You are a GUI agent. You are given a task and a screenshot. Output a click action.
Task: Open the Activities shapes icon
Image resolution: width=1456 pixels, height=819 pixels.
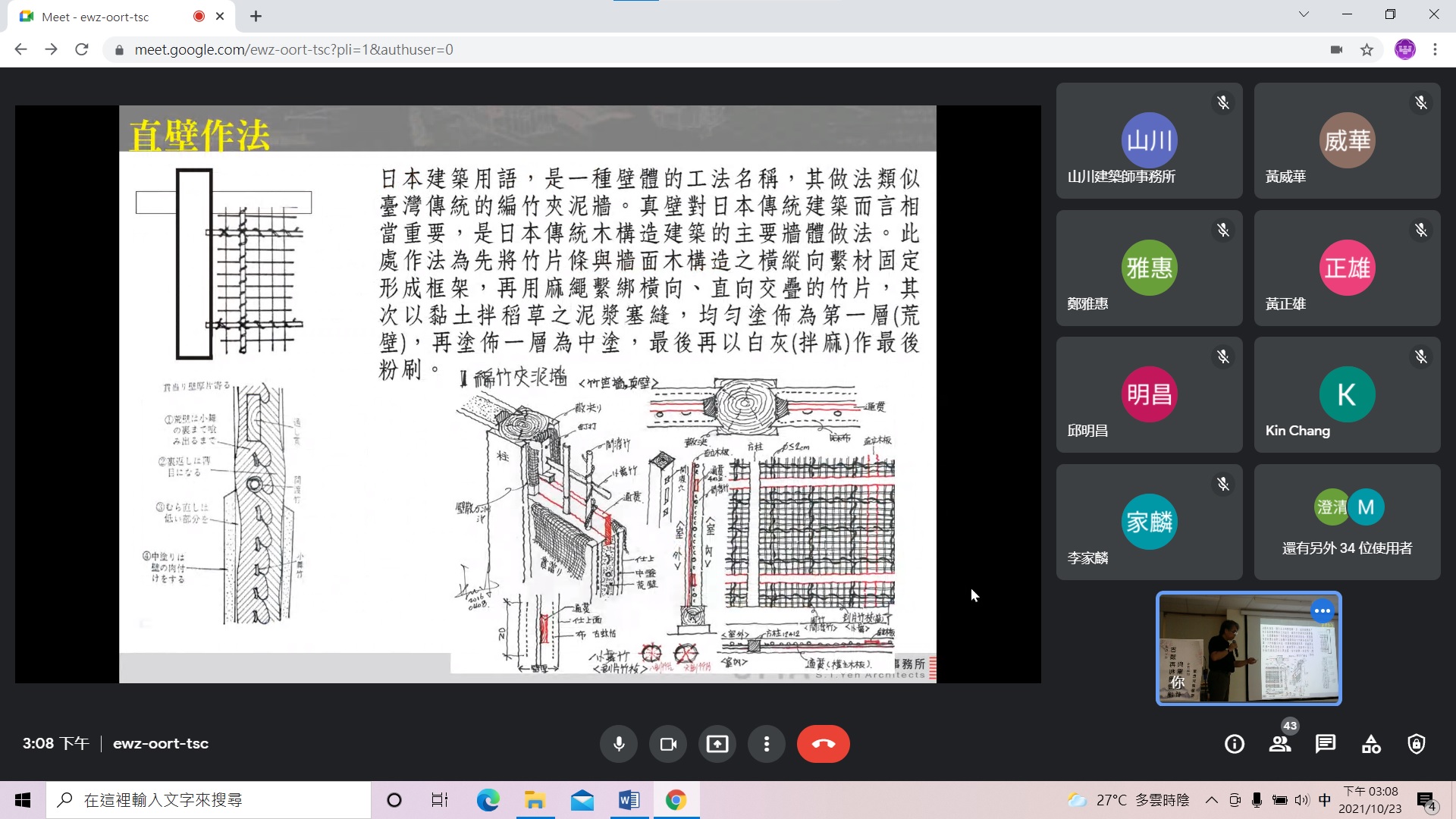1371,744
